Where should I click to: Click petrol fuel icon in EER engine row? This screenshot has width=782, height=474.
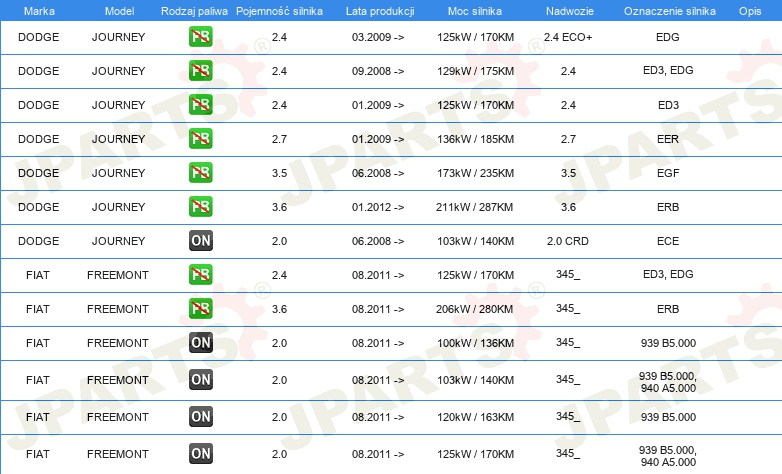200,139
